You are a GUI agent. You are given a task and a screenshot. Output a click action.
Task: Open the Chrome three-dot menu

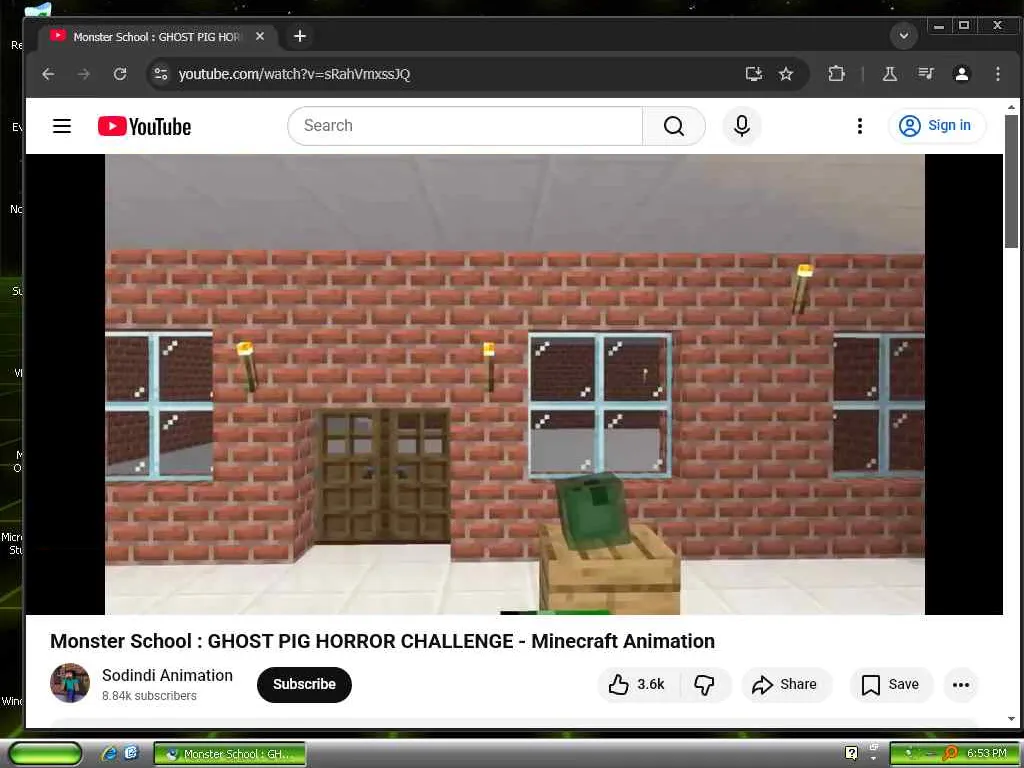coord(997,74)
